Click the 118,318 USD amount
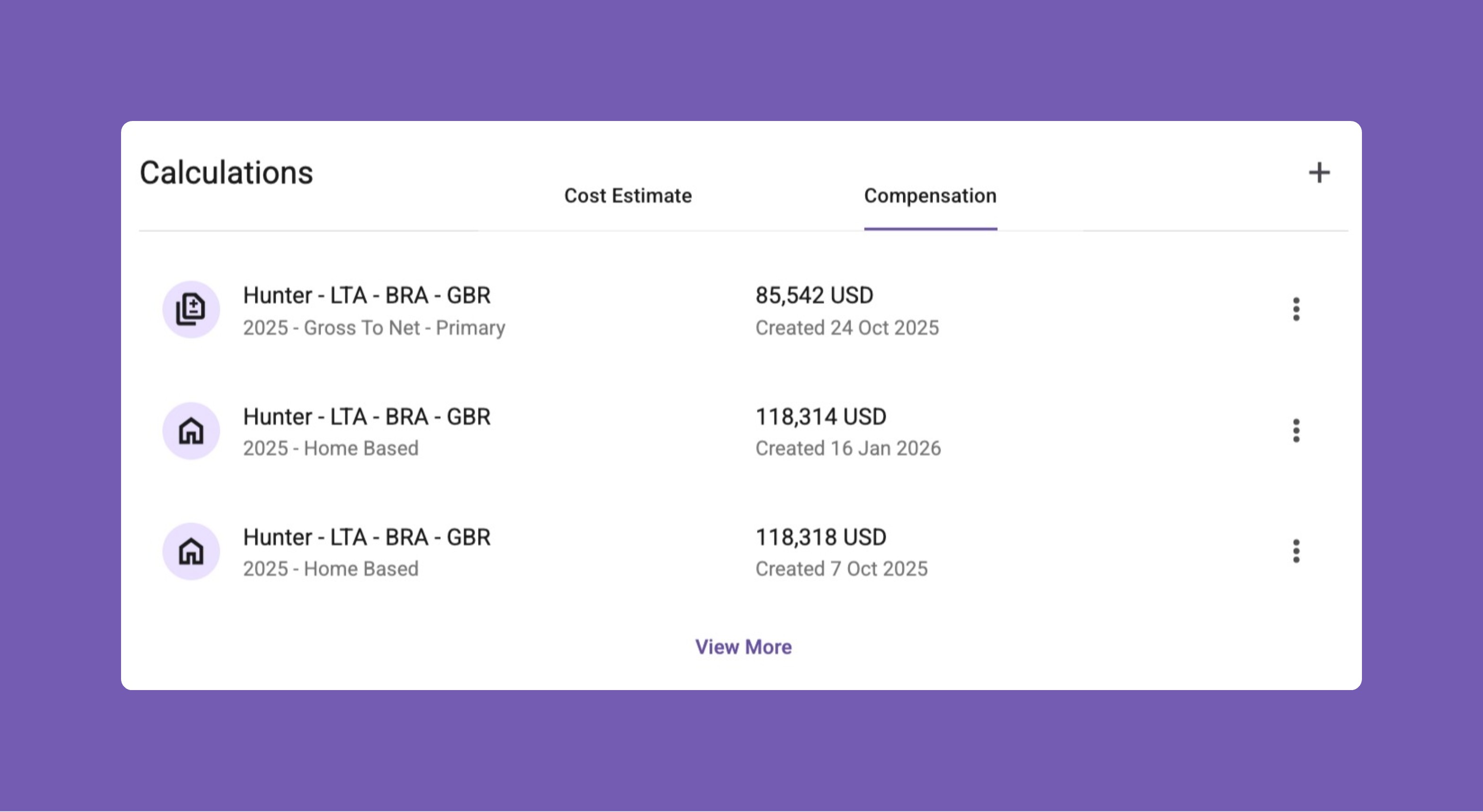This screenshot has width=1483, height=812. (820, 537)
